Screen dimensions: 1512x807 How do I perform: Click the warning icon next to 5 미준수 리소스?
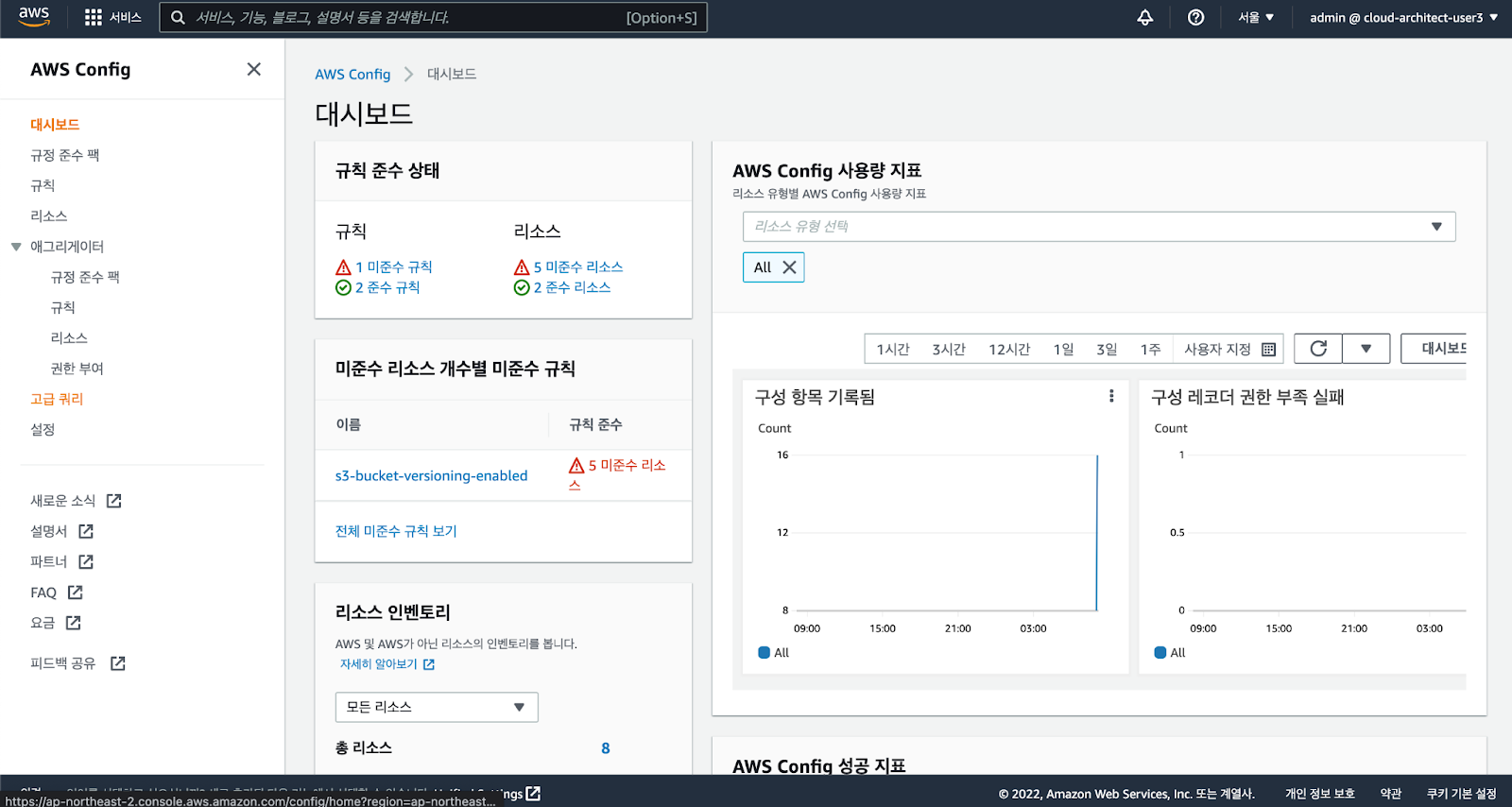click(x=522, y=267)
